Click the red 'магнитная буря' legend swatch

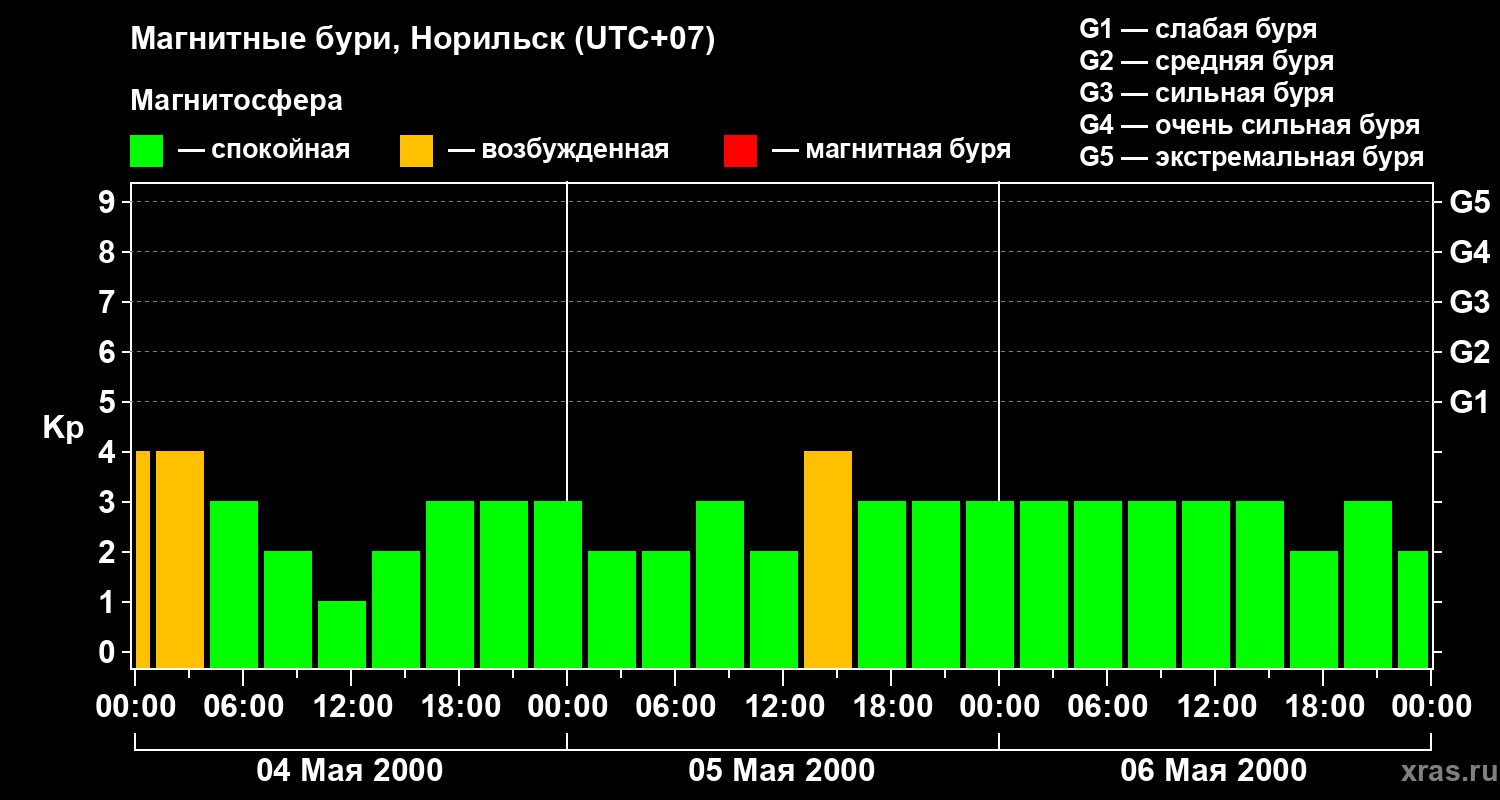tap(740, 151)
